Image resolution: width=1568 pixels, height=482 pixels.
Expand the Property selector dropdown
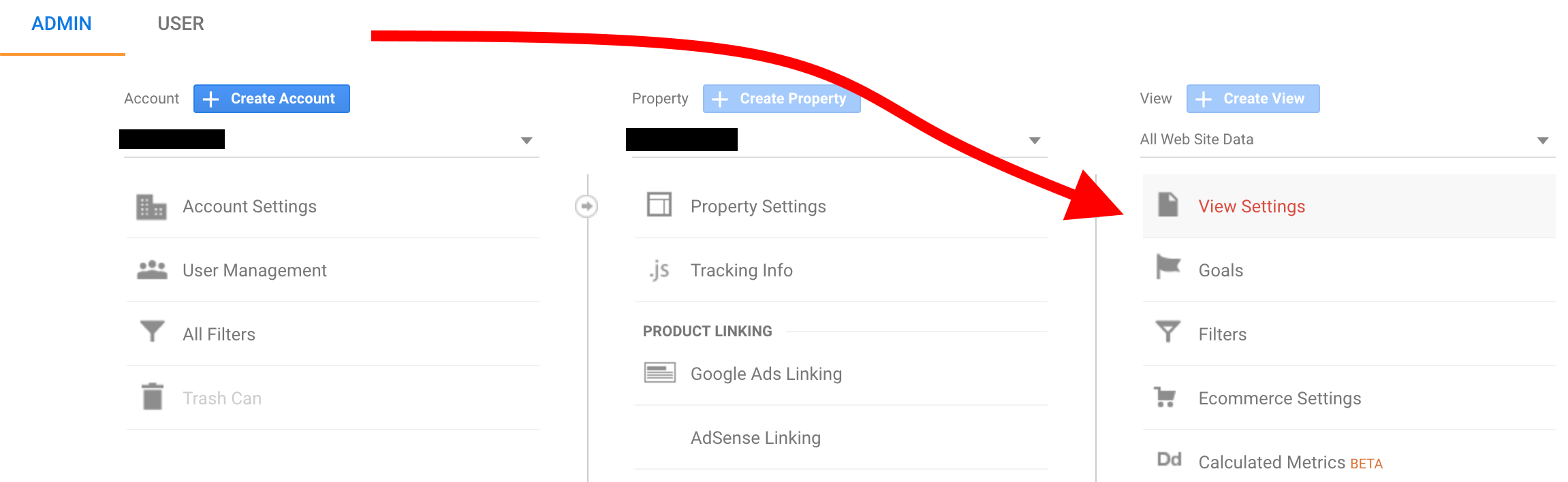(x=1035, y=140)
